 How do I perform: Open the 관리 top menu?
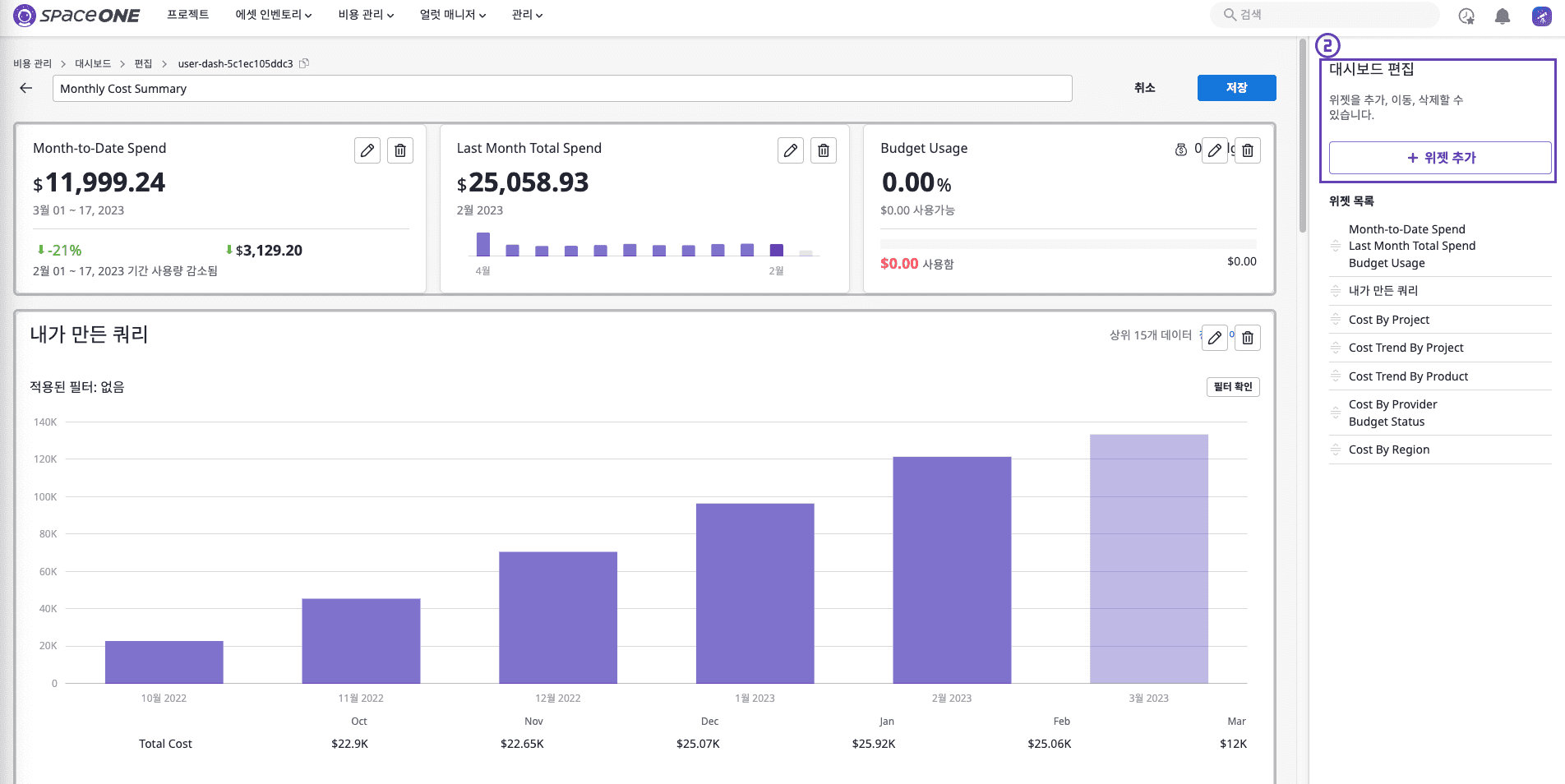(x=527, y=15)
